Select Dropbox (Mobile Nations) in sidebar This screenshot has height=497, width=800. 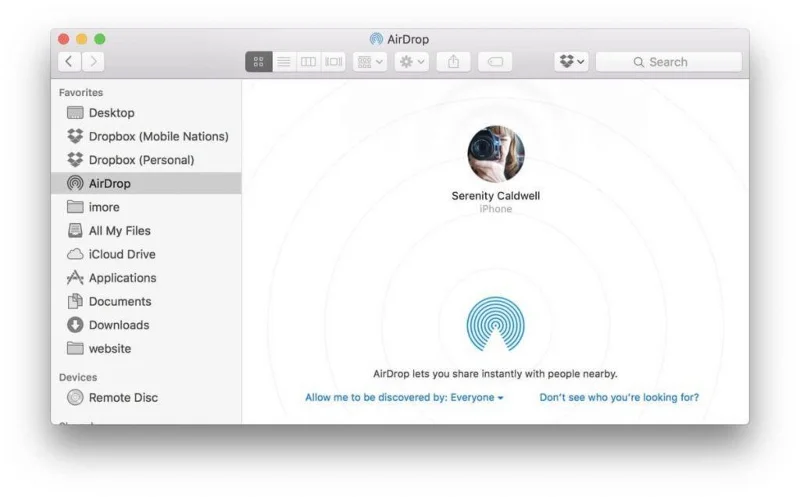click(x=158, y=136)
